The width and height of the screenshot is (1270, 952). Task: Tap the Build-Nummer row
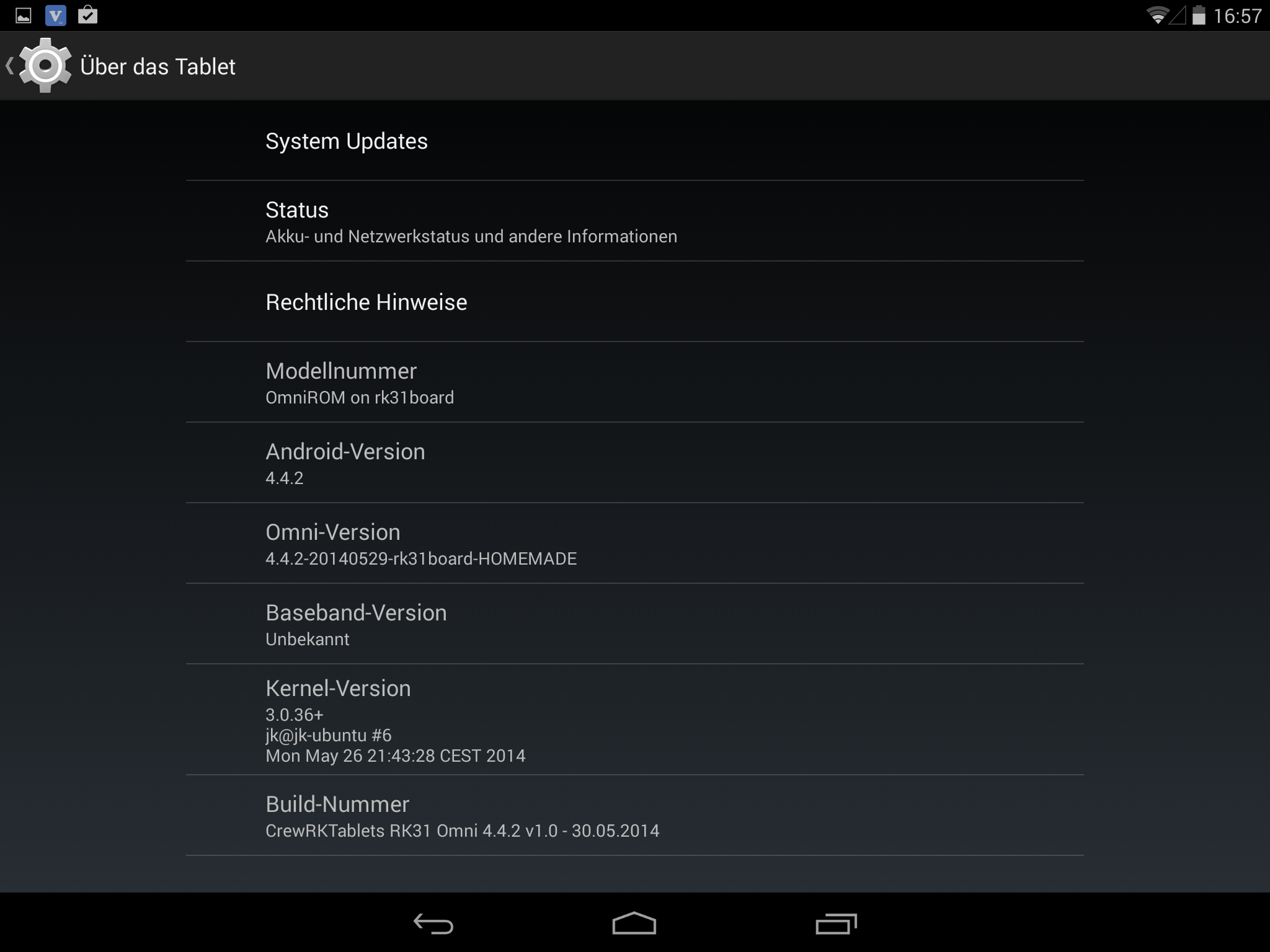(x=634, y=816)
